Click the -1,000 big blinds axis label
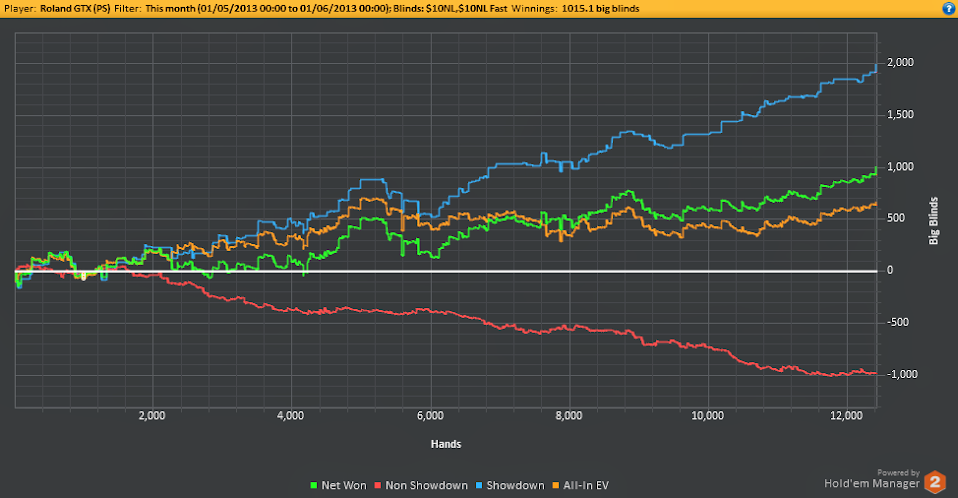The image size is (958, 498). [902, 374]
